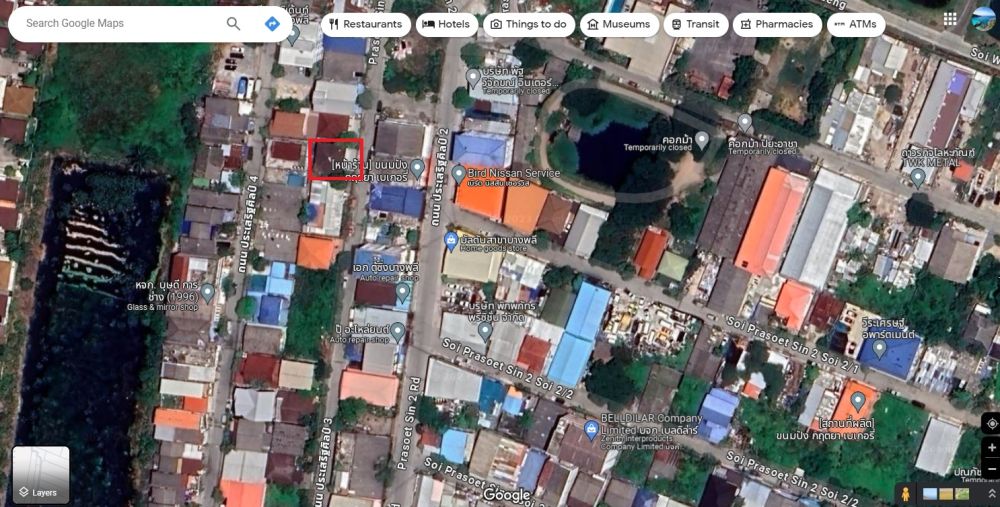Screen dimensions: 1000x507
Task: Toggle the Layers map view thumbnail
Action: [41, 475]
